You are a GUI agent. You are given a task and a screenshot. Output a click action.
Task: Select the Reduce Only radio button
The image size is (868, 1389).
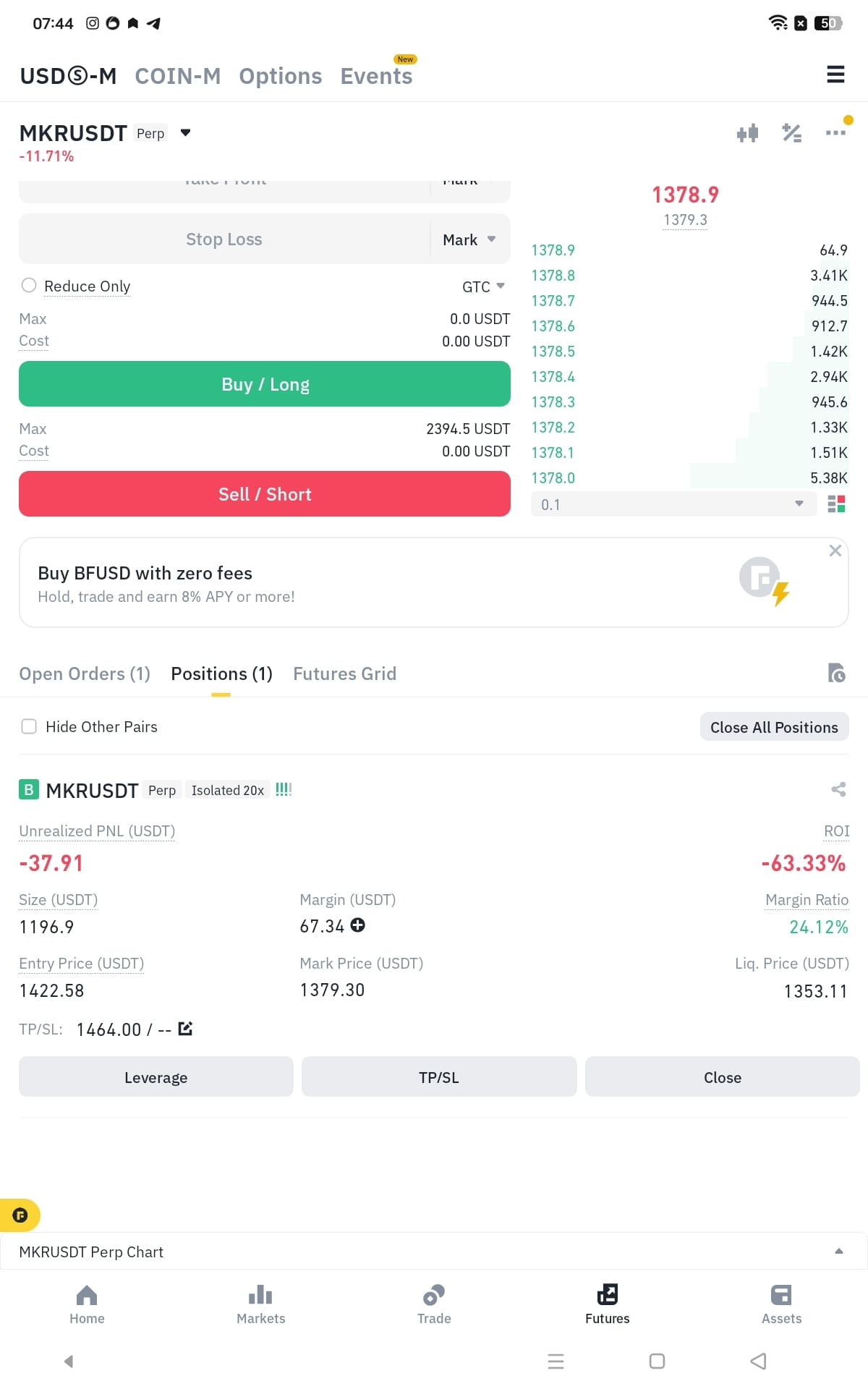(29, 286)
